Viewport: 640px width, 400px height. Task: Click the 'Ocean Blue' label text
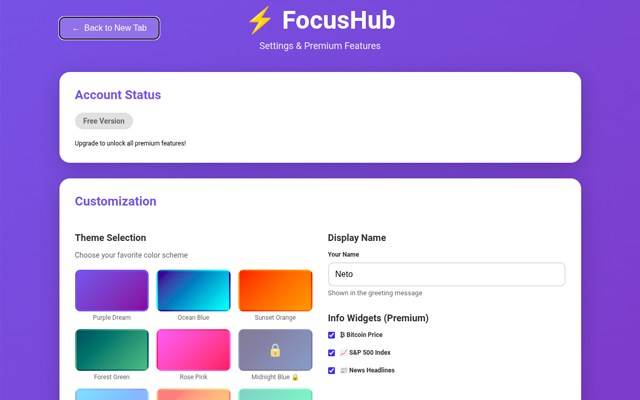[x=193, y=318]
